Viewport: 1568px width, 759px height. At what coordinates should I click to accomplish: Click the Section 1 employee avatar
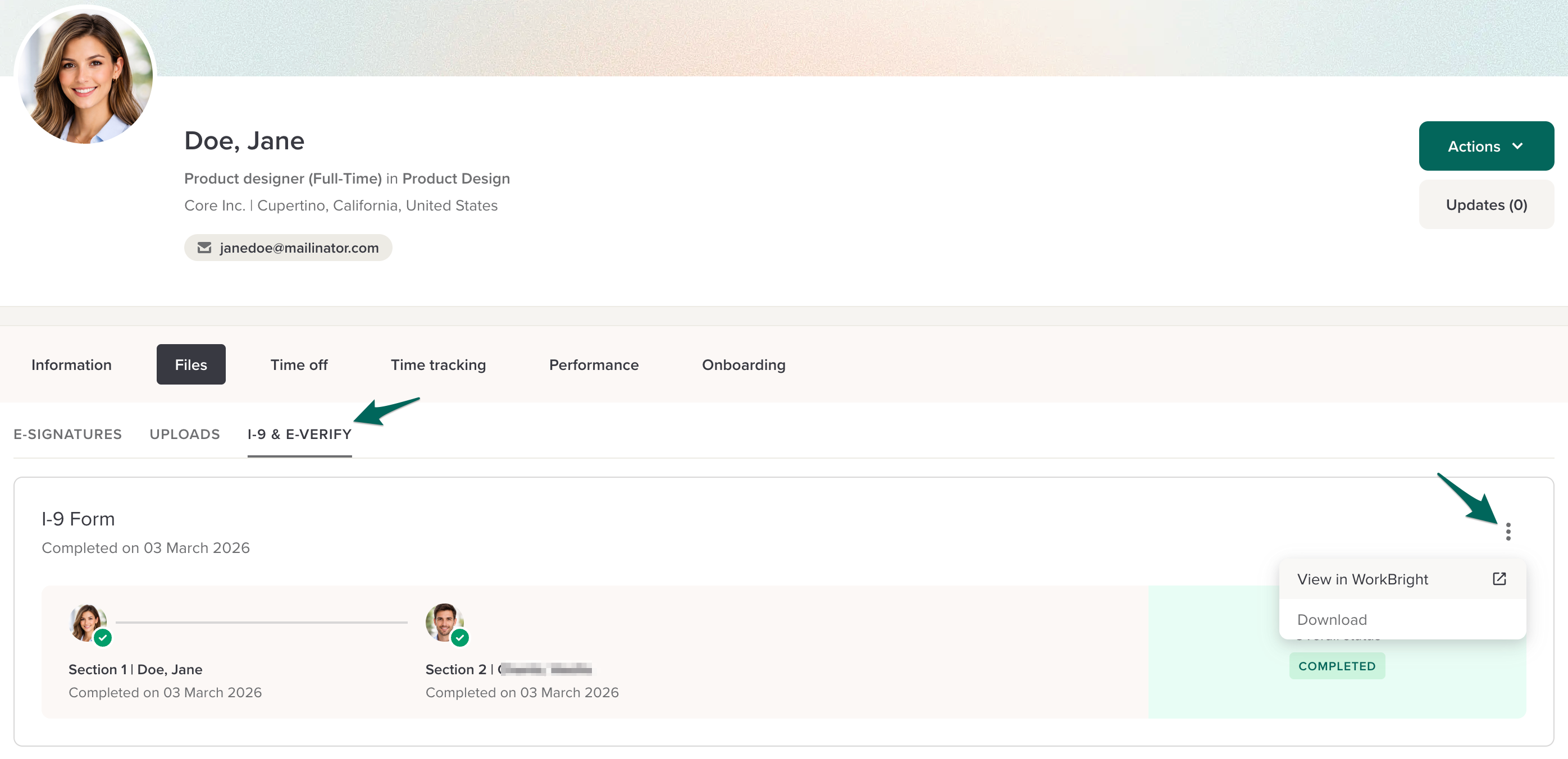86,621
